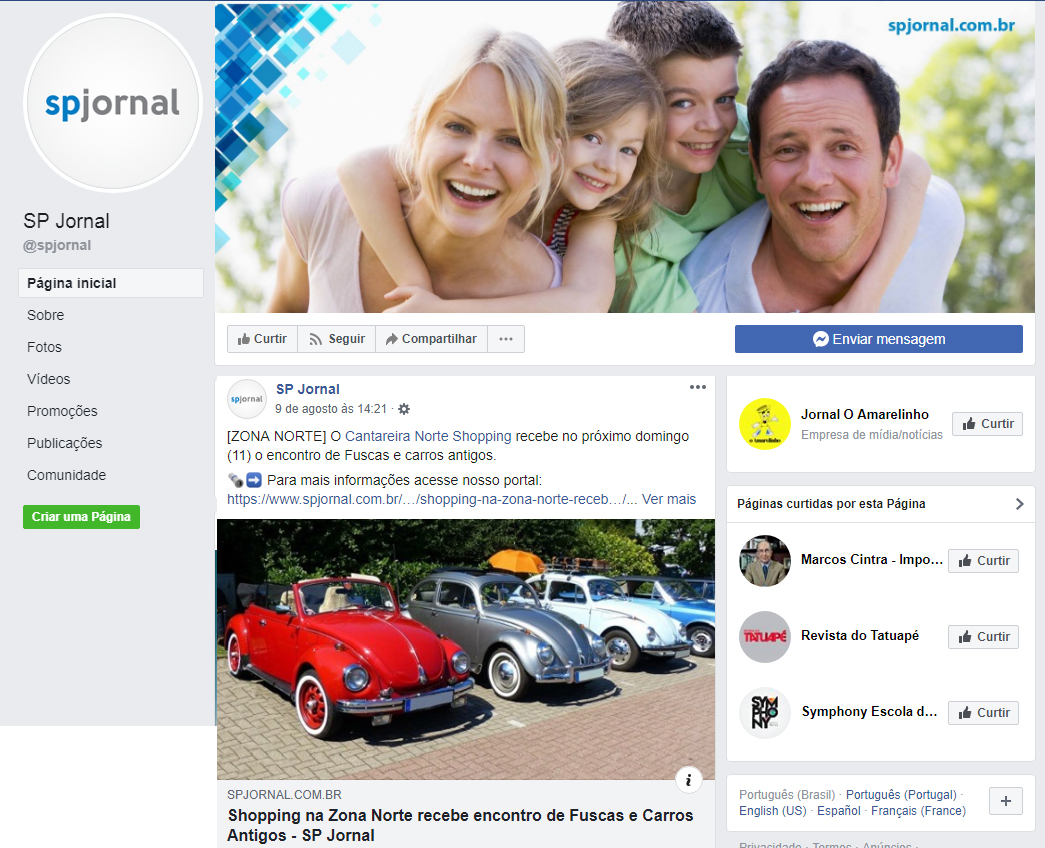Click the info icon on article image

click(688, 780)
